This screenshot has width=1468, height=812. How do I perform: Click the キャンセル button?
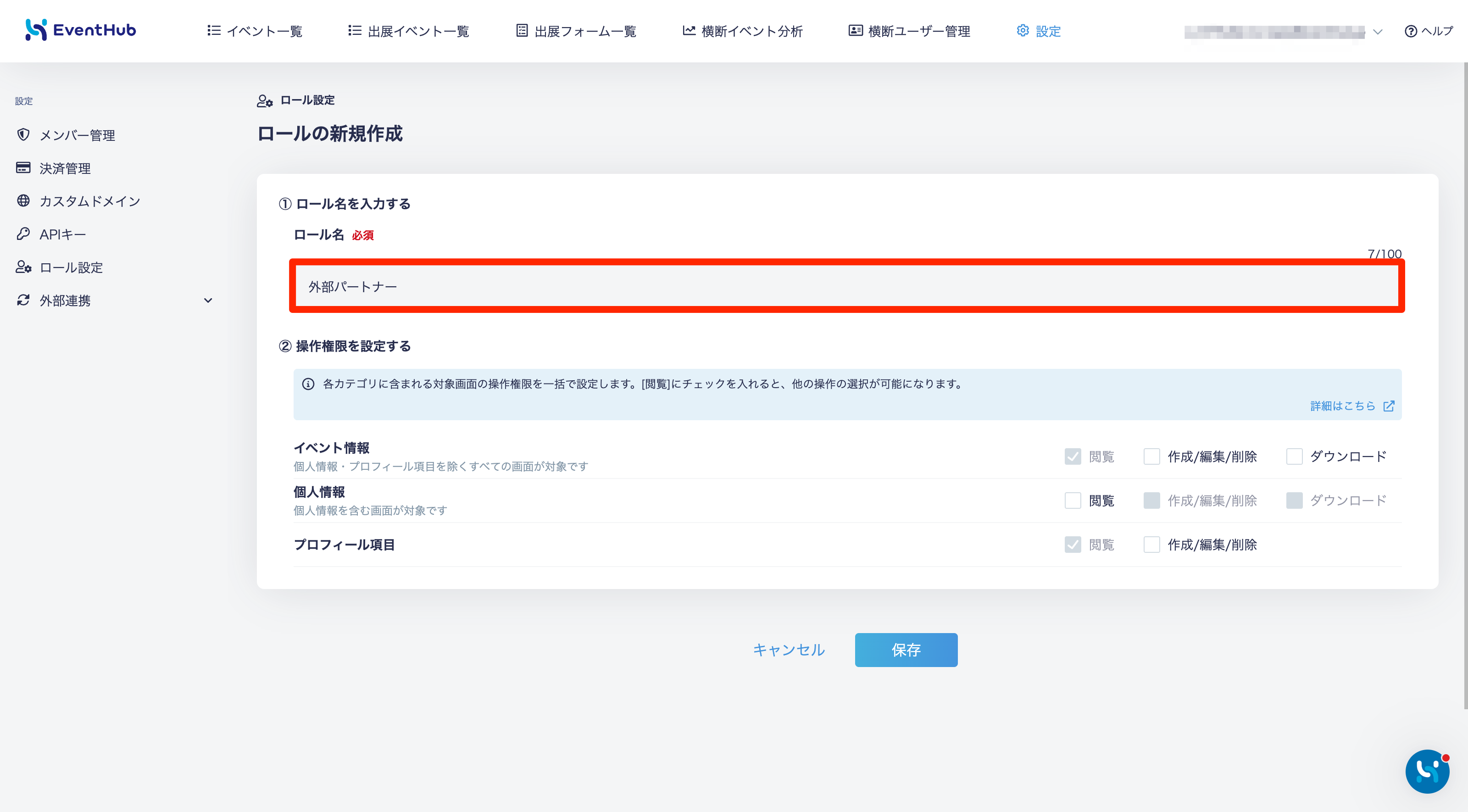tap(789, 650)
